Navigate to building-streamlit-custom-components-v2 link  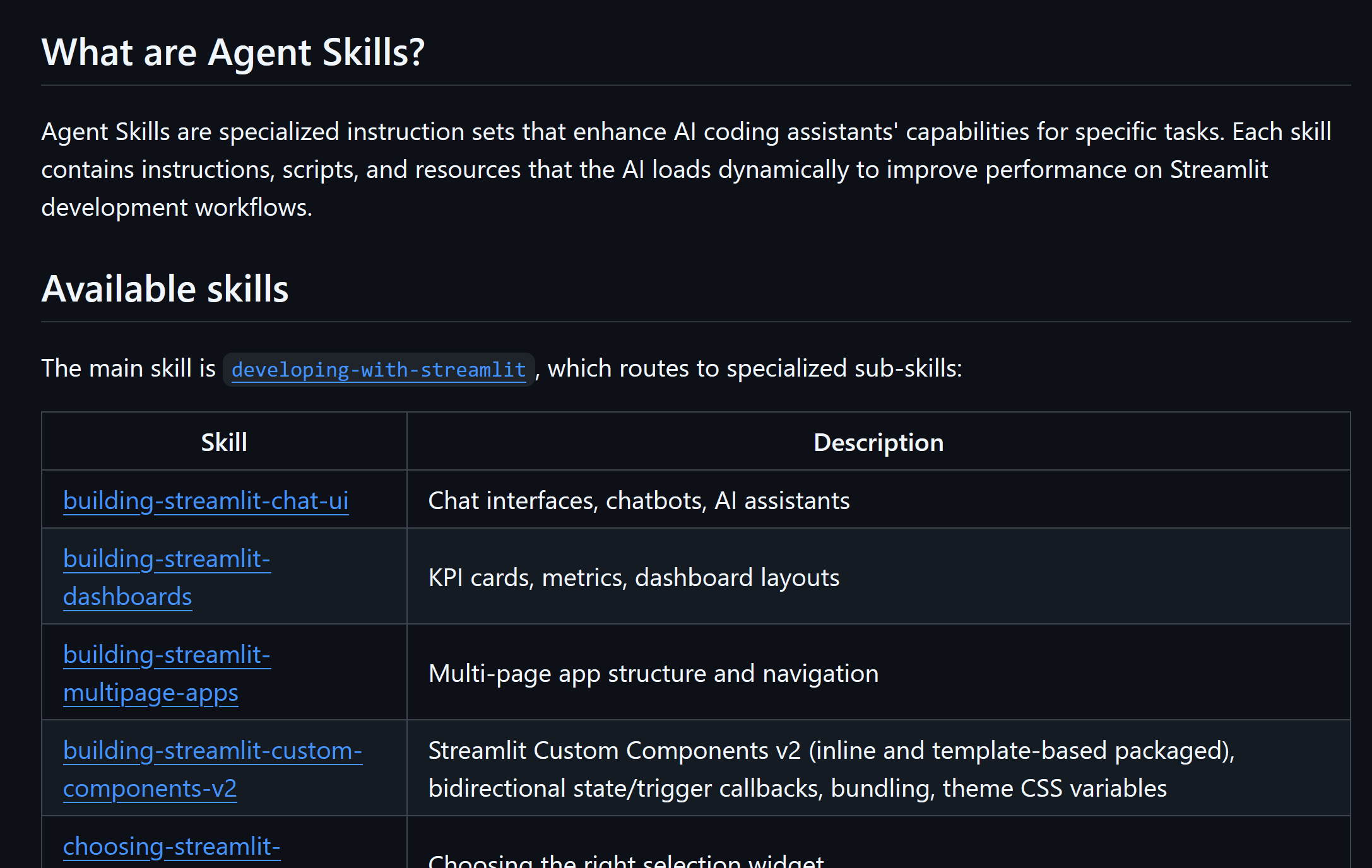click(212, 751)
